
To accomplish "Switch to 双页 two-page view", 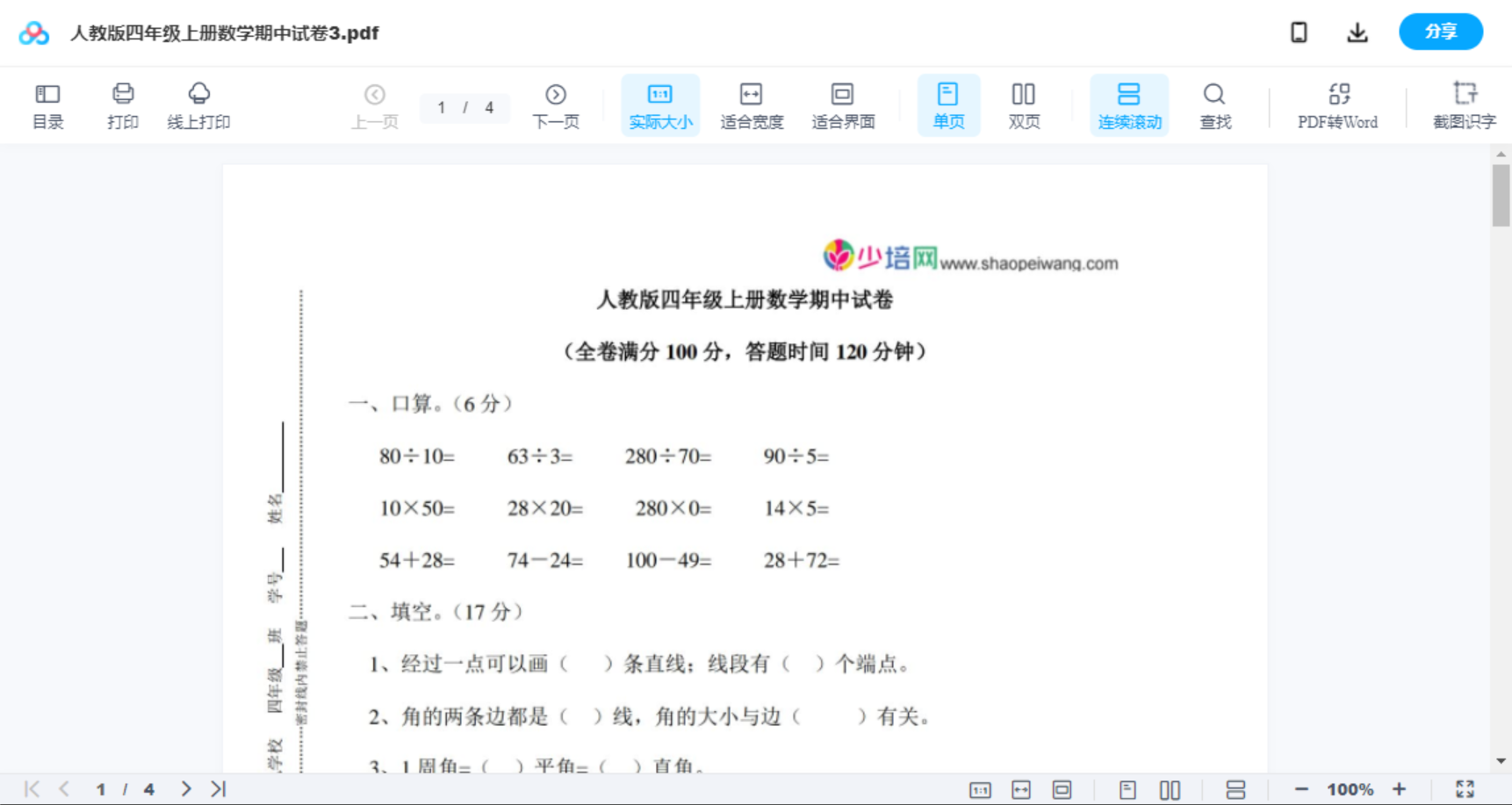I will (1024, 104).
